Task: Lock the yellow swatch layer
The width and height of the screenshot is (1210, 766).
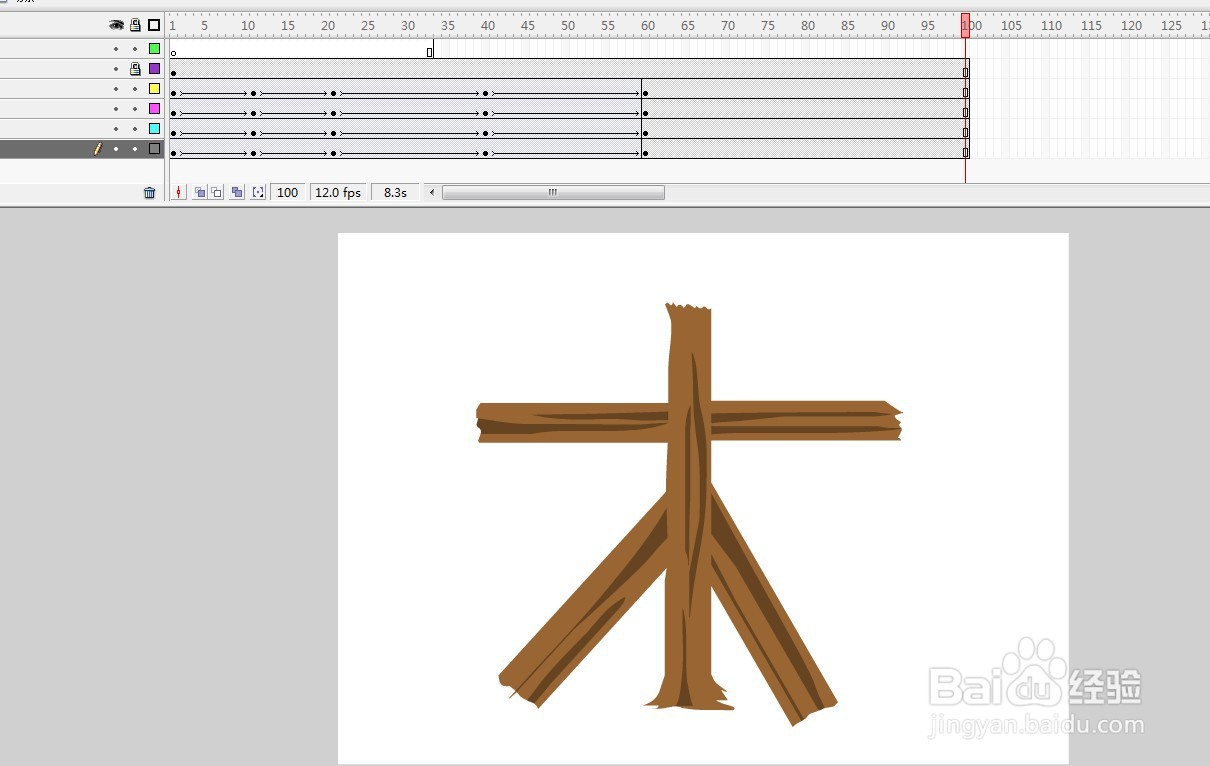Action: 135,89
